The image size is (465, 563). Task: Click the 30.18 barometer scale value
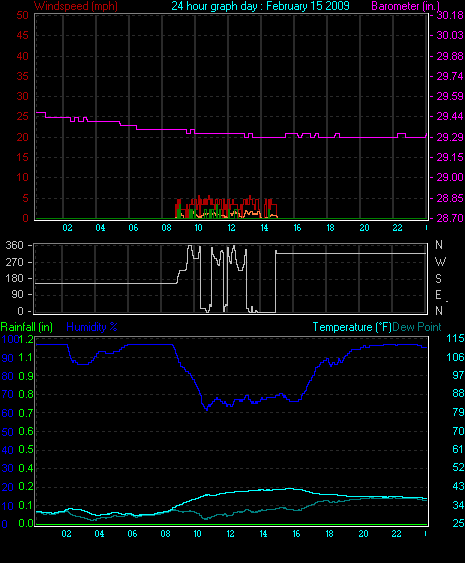pyautogui.click(x=450, y=15)
